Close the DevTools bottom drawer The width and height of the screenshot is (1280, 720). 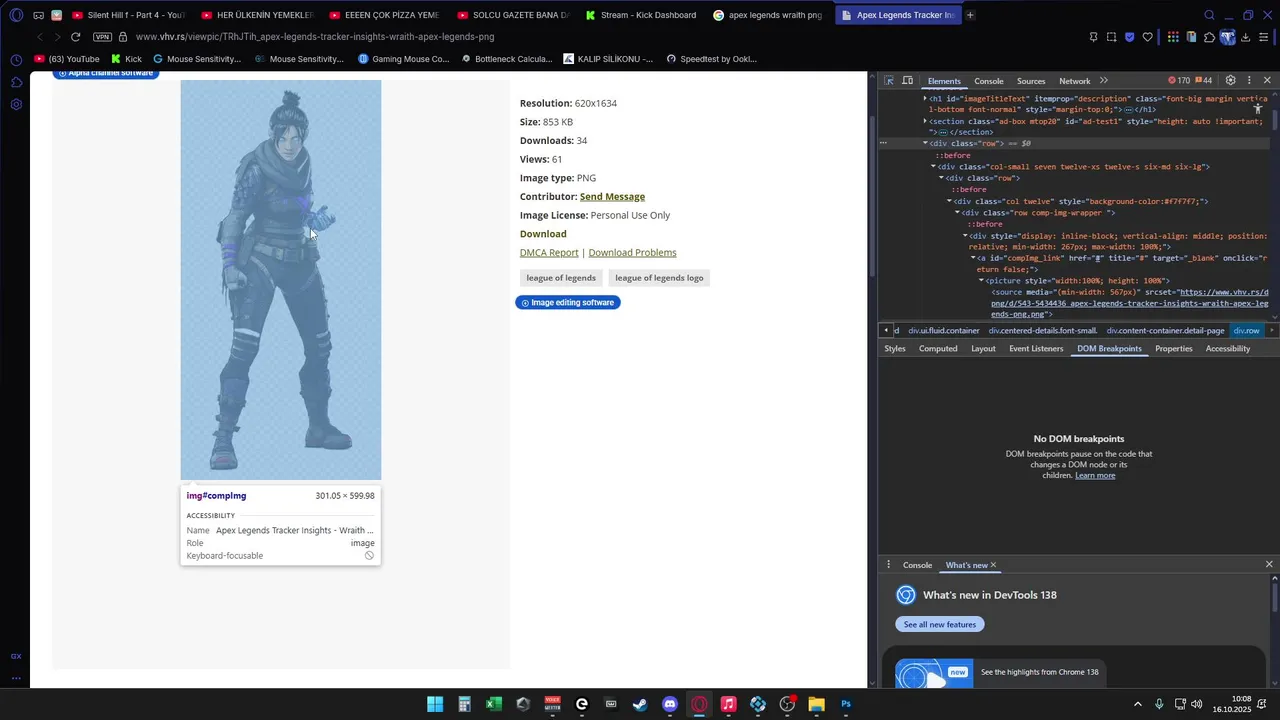tap(1269, 564)
